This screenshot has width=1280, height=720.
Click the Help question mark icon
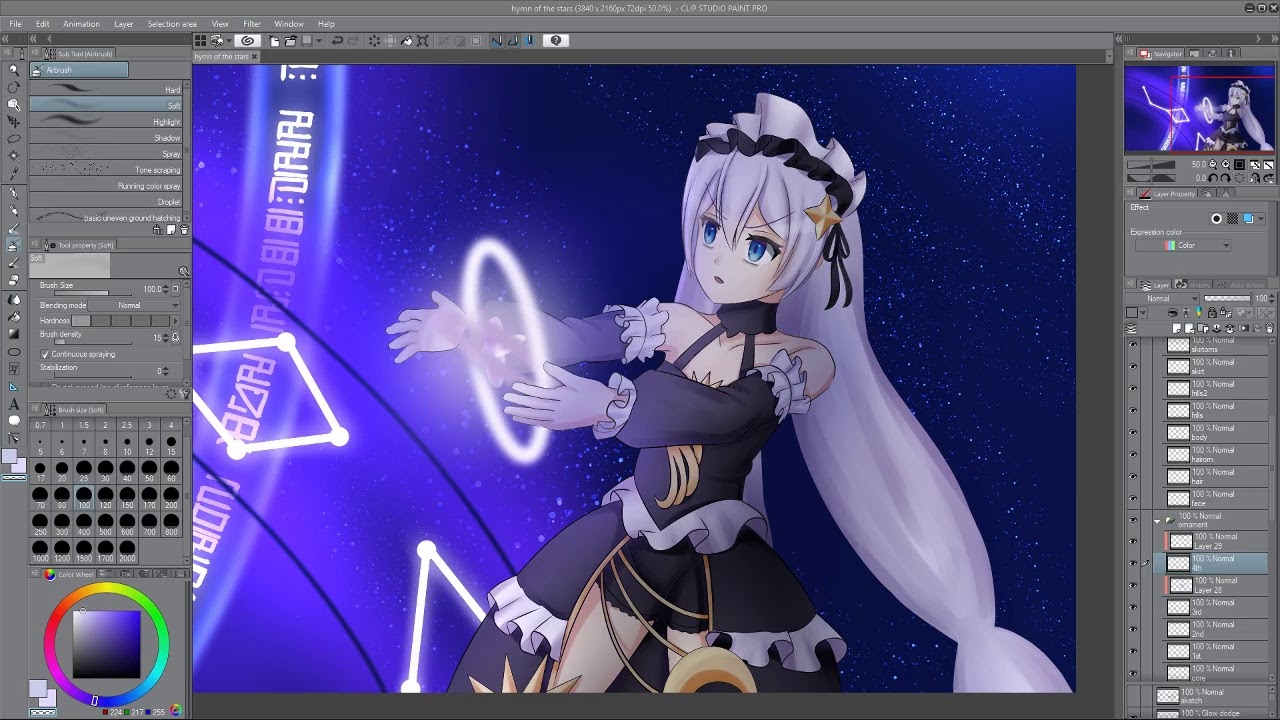[556, 40]
